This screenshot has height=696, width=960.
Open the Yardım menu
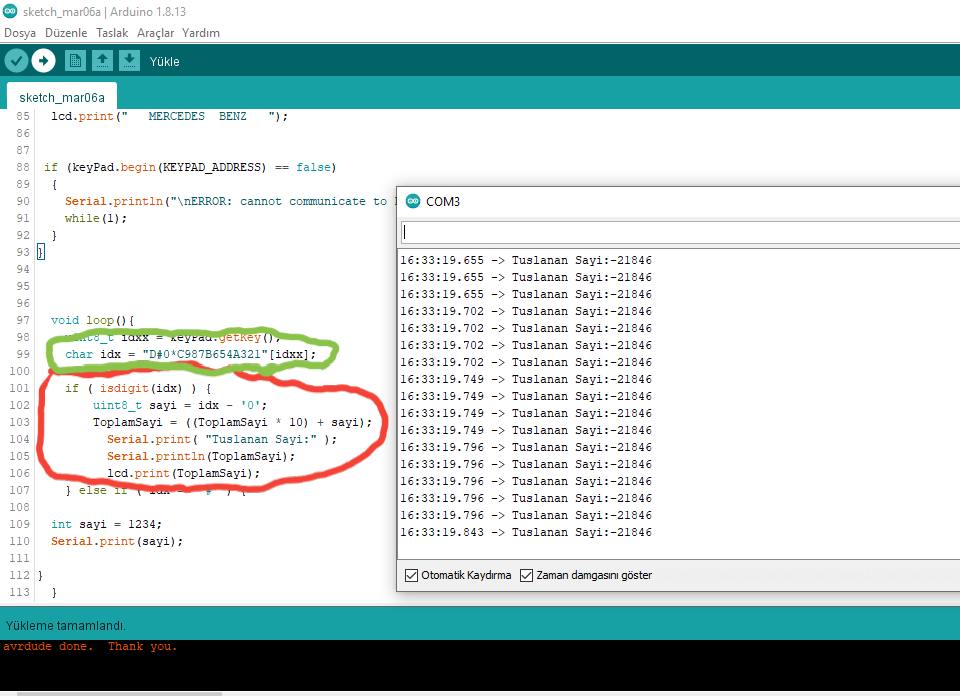(x=200, y=33)
